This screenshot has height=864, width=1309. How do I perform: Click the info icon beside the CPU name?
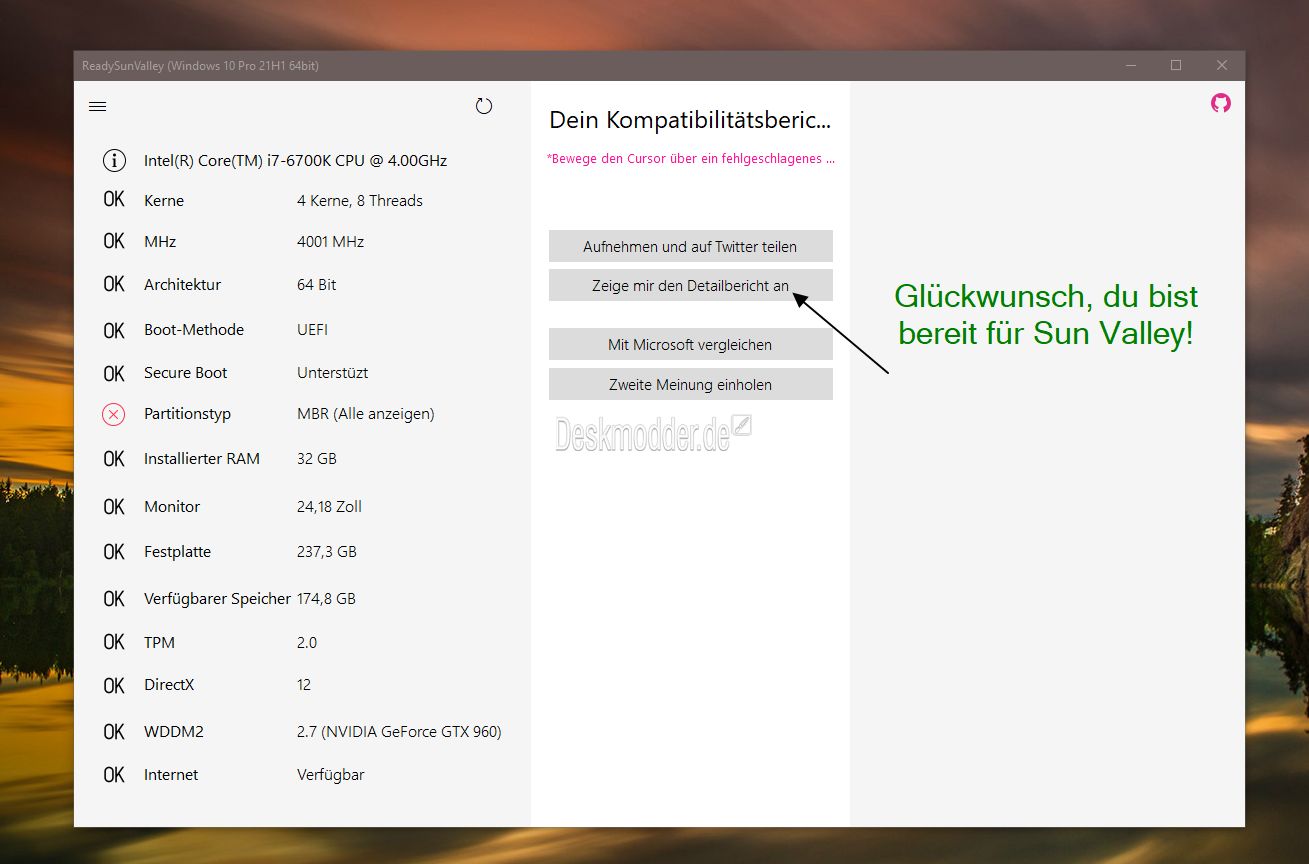pos(115,160)
